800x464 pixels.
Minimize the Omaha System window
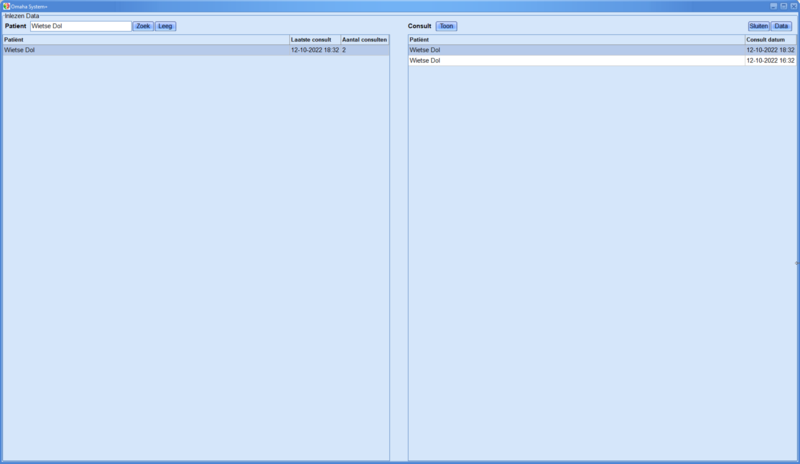coord(773,6)
